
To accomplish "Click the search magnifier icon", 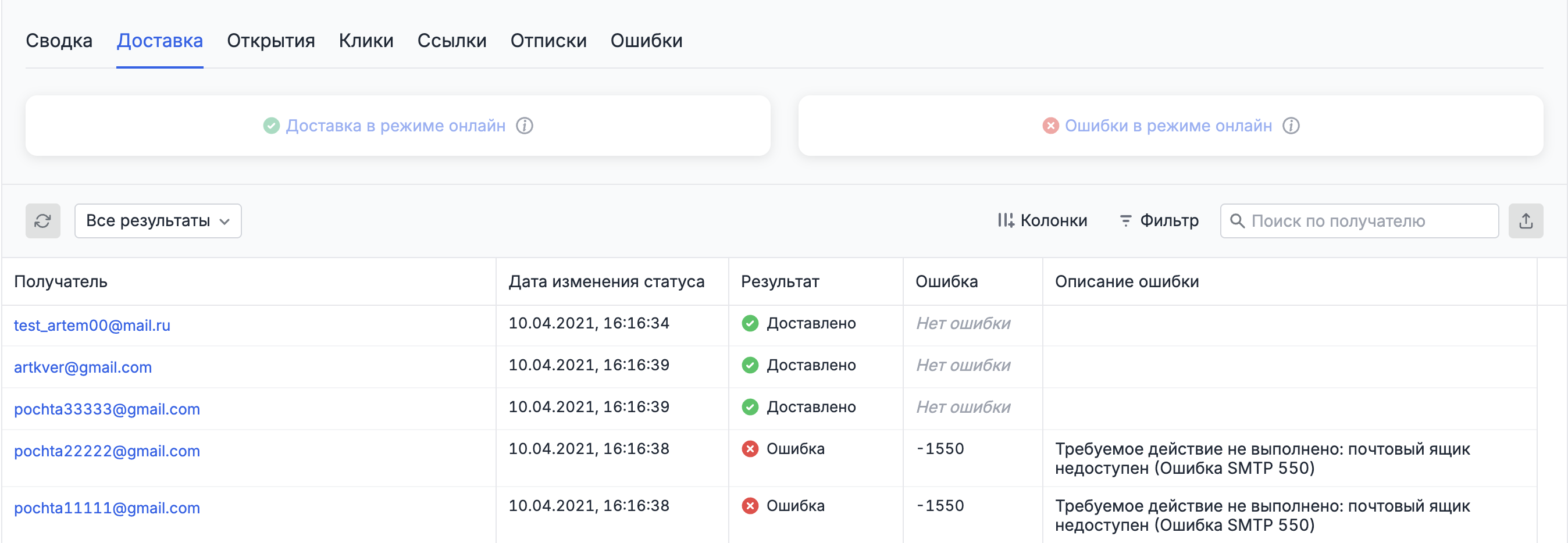I will [1239, 221].
